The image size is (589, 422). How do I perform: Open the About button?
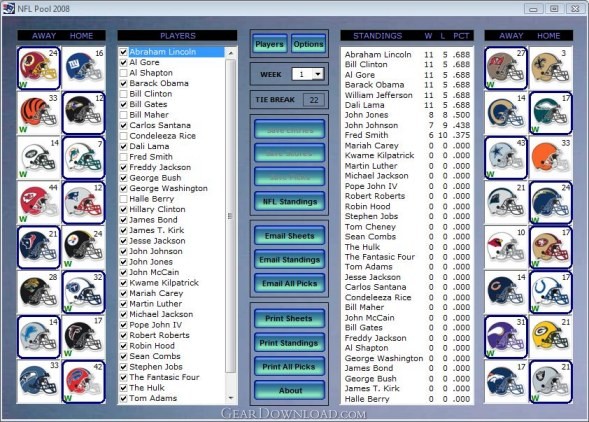point(290,390)
